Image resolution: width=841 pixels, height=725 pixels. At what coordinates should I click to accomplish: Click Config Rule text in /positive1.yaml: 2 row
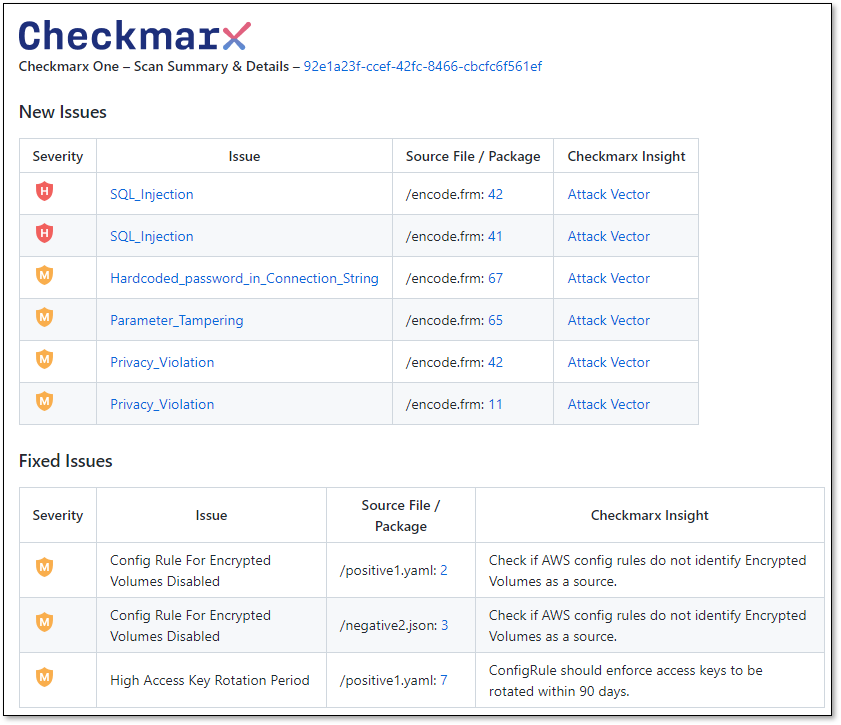[190, 571]
